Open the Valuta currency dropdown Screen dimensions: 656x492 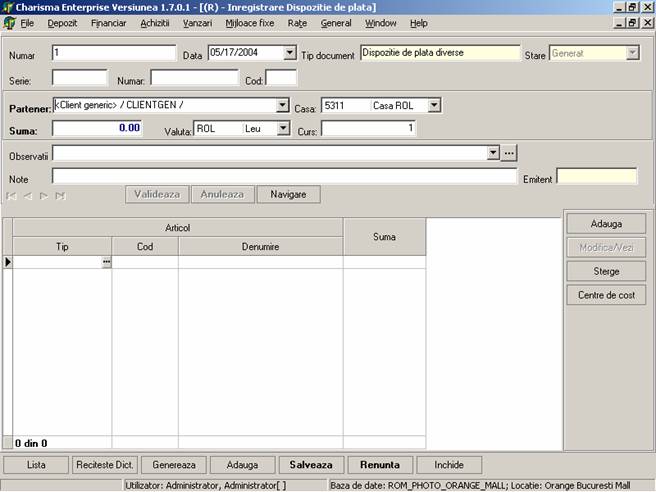283,128
